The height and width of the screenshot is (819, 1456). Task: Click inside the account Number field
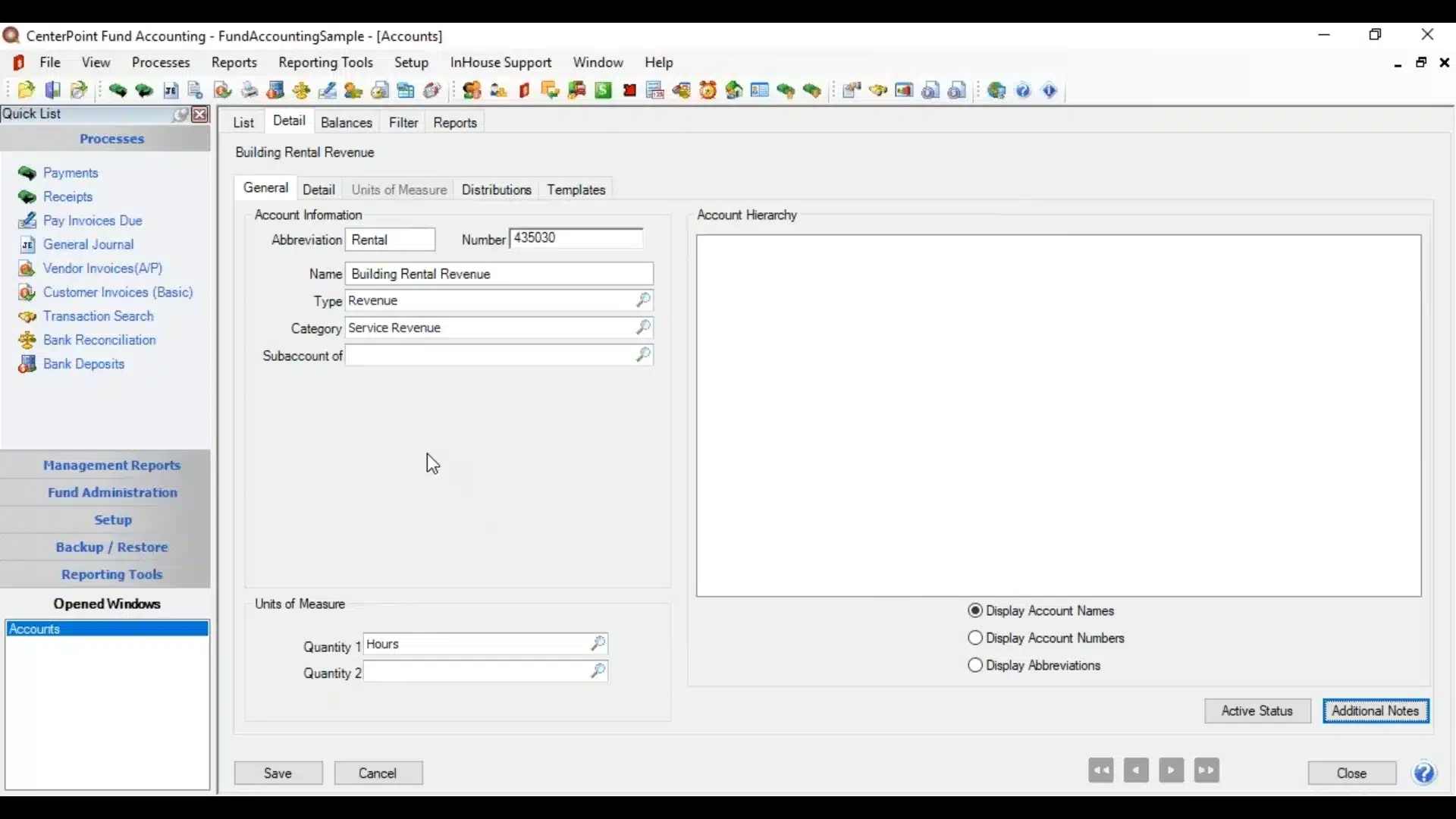tap(574, 239)
